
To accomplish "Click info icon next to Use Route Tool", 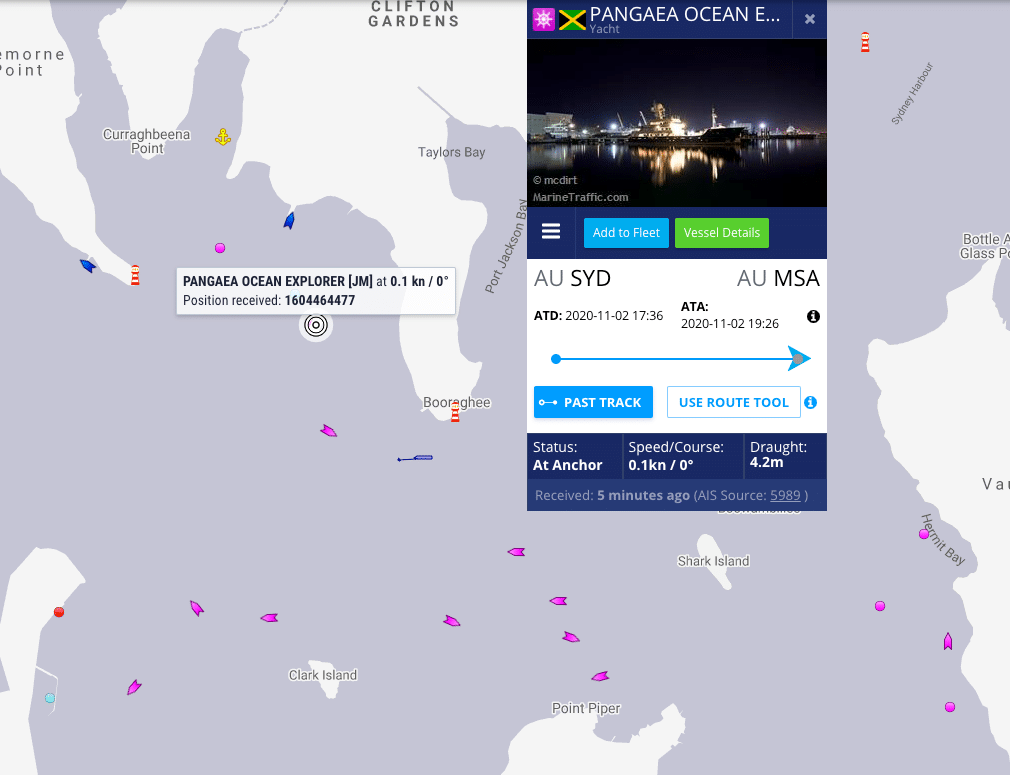I will (811, 402).
